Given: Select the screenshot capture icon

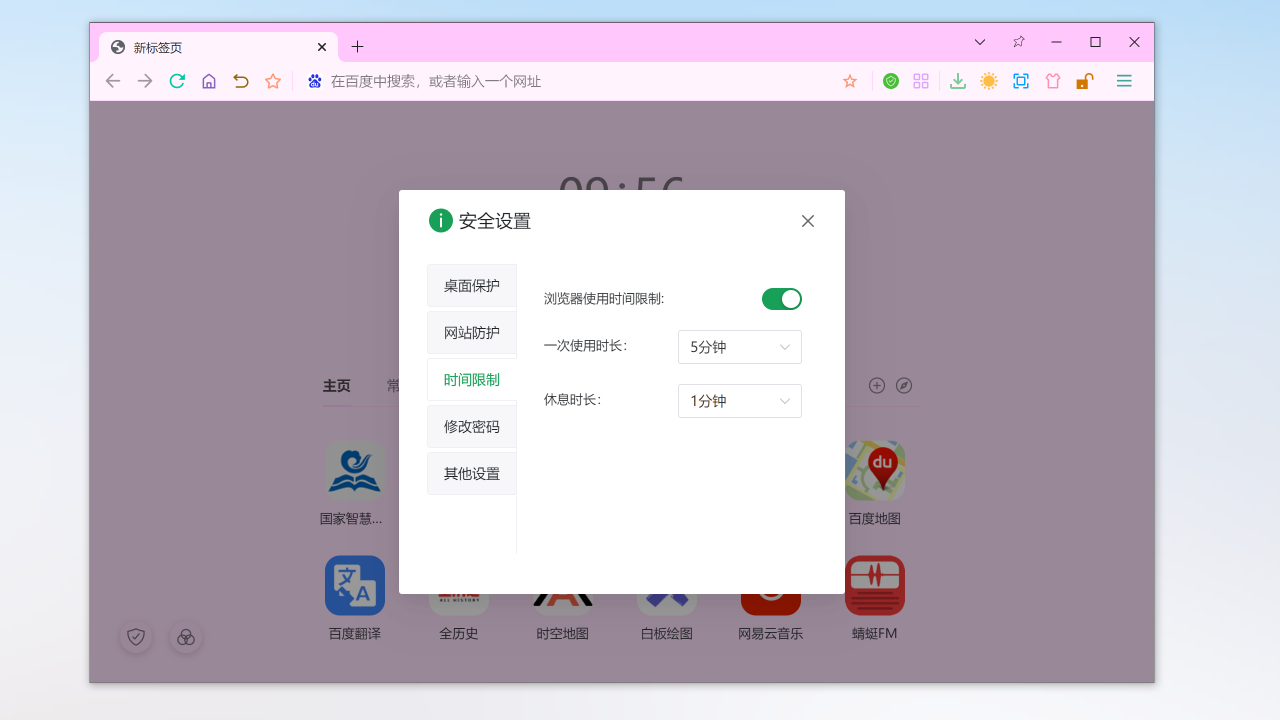Looking at the screenshot, I should [x=1021, y=81].
